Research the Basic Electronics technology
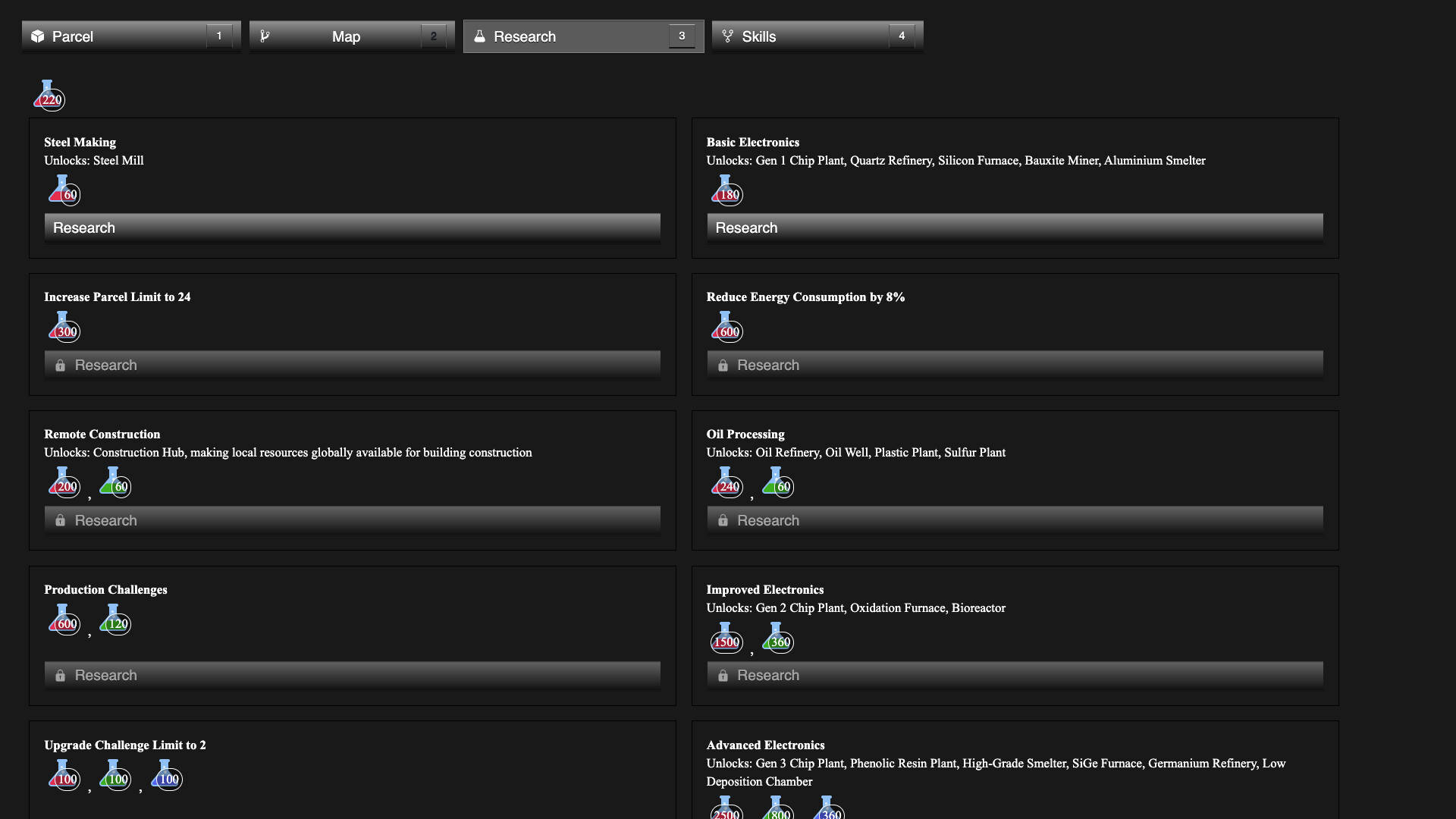This screenshot has width=1456, height=819. pyautogui.click(x=1014, y=227)
